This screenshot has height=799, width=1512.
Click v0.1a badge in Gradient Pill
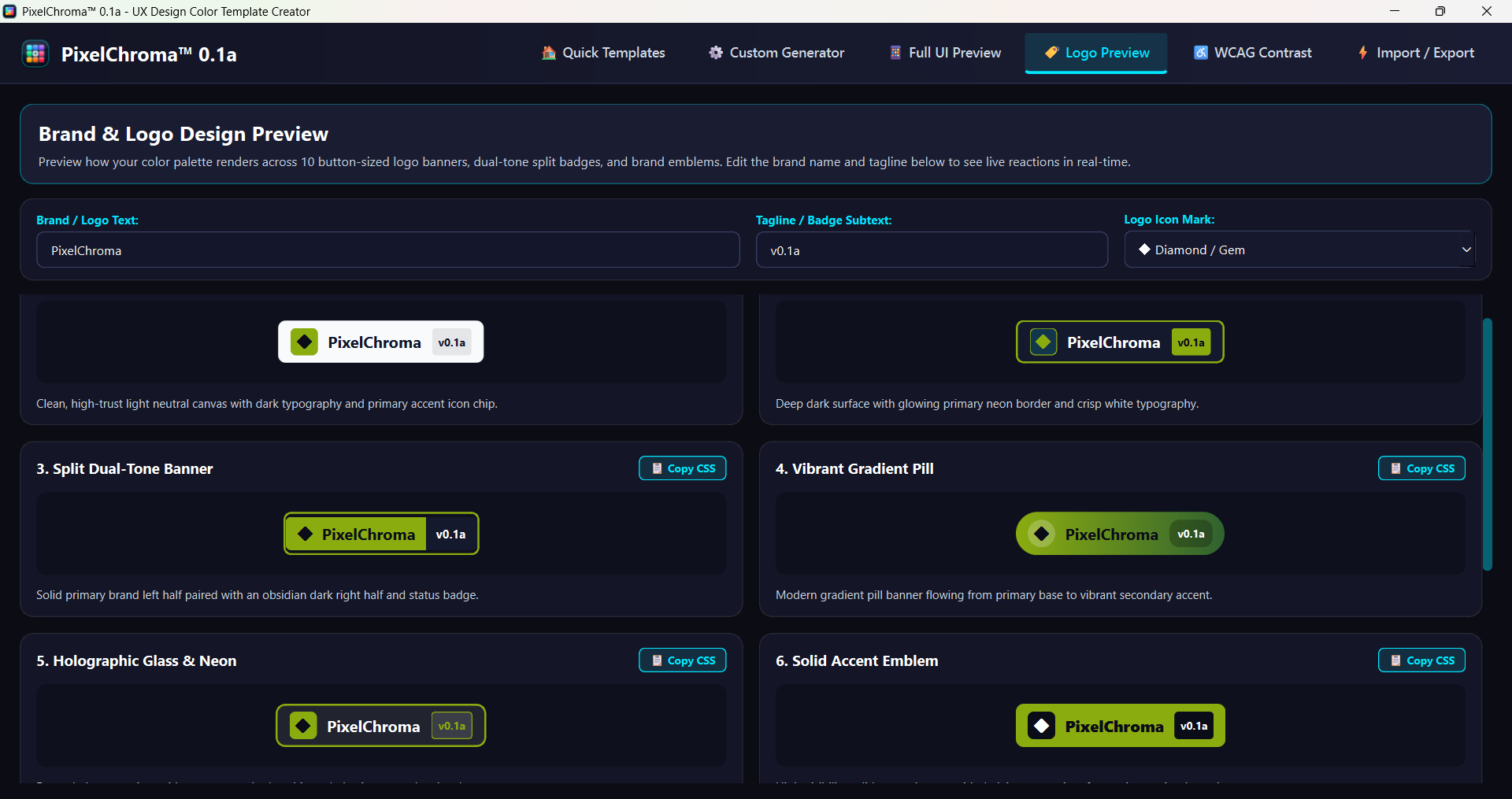(x=1191, y=534)
